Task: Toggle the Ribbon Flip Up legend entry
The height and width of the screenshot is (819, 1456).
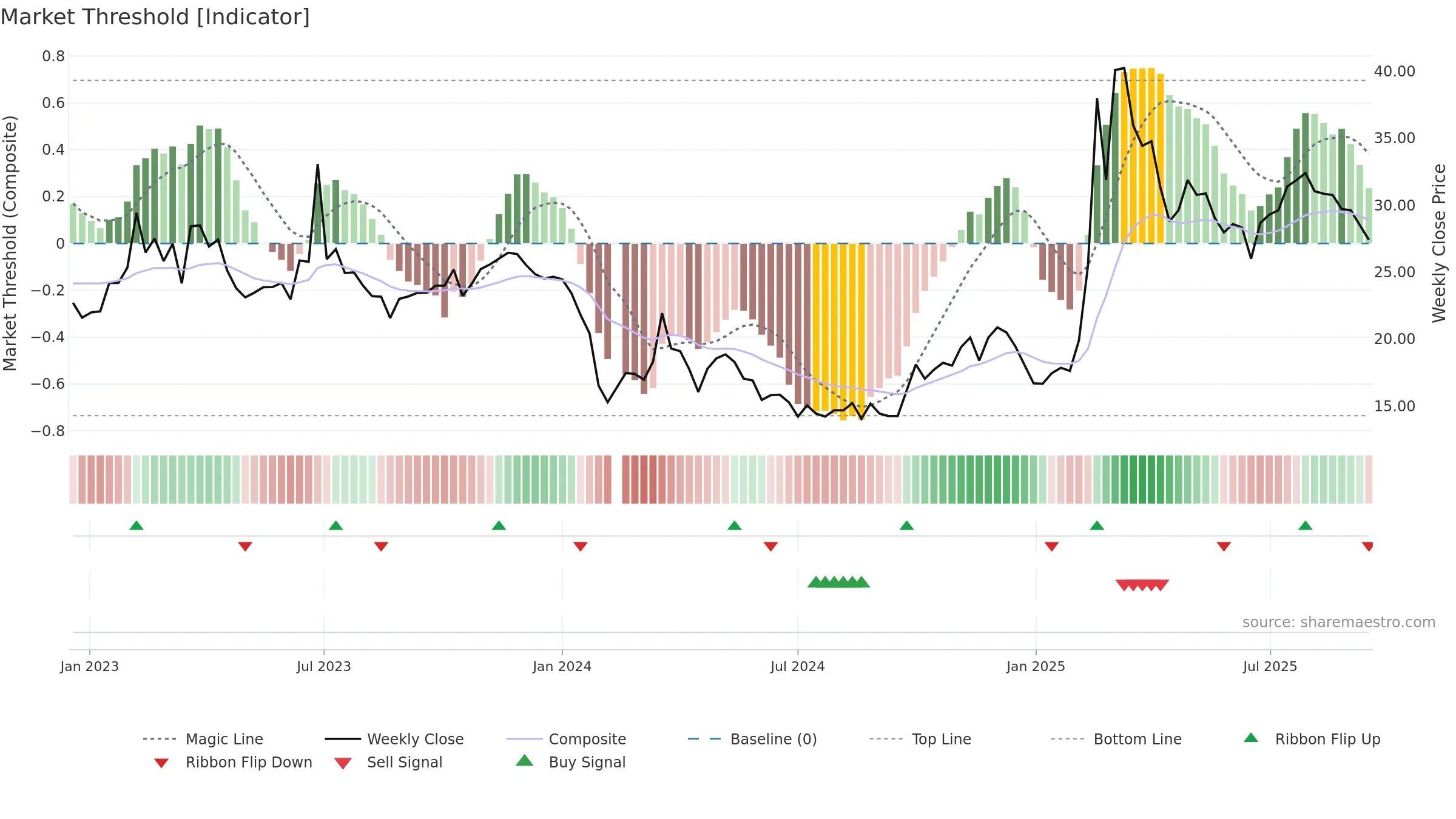Action: [1312, 739]
